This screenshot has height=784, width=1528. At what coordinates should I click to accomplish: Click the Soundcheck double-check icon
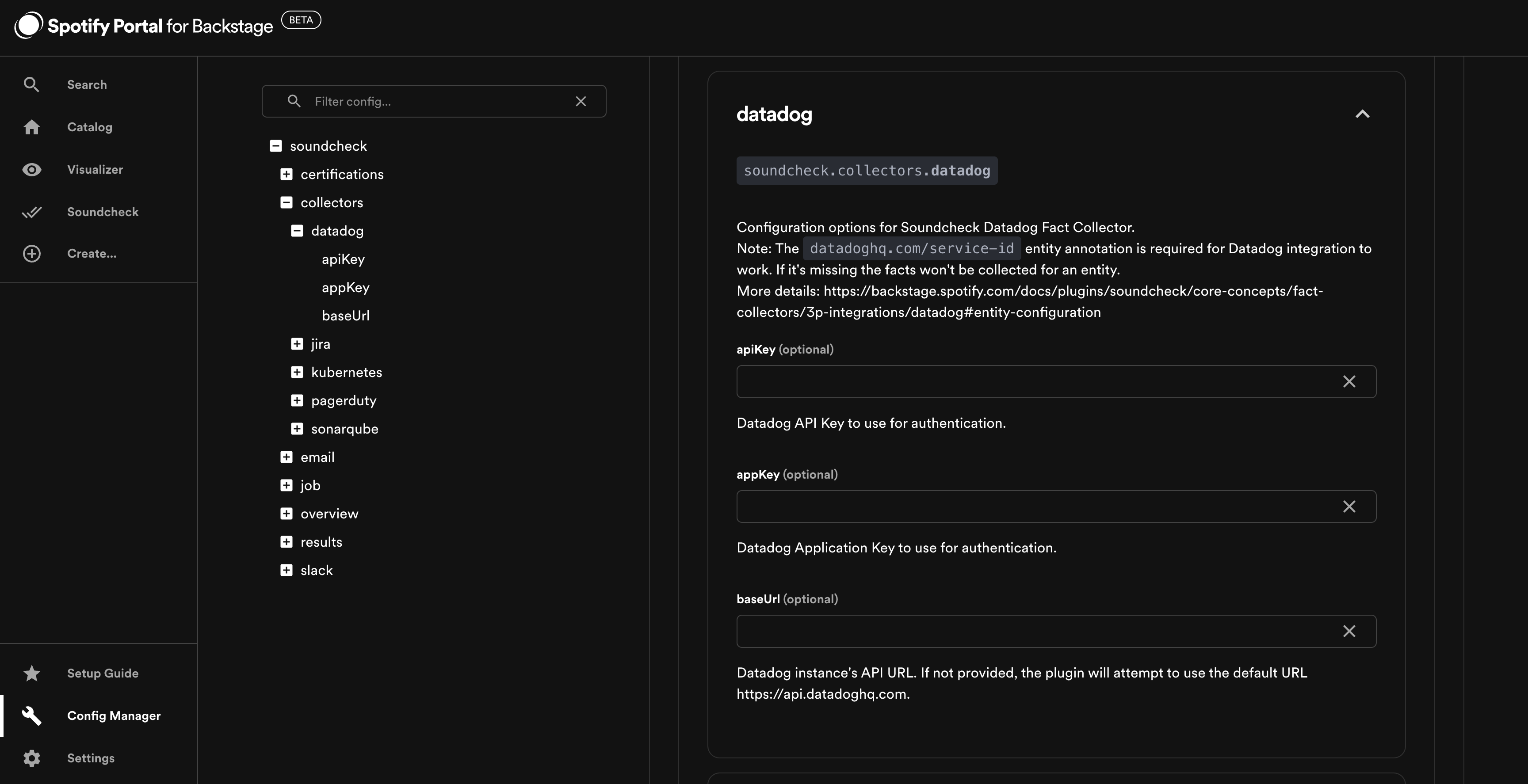[31, 212]
